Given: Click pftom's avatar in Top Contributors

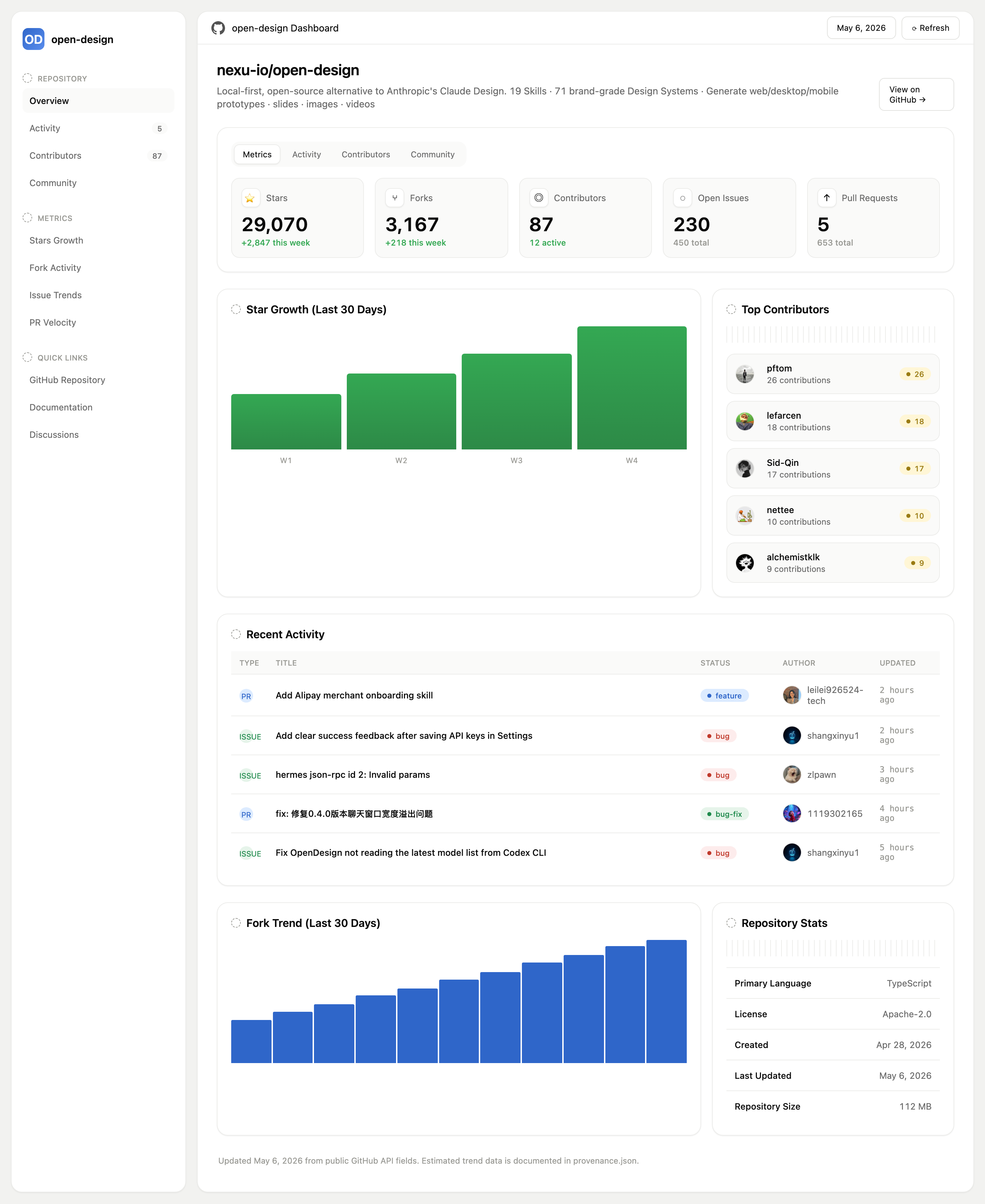Looking at the screenshot, I should pos(745,374).
